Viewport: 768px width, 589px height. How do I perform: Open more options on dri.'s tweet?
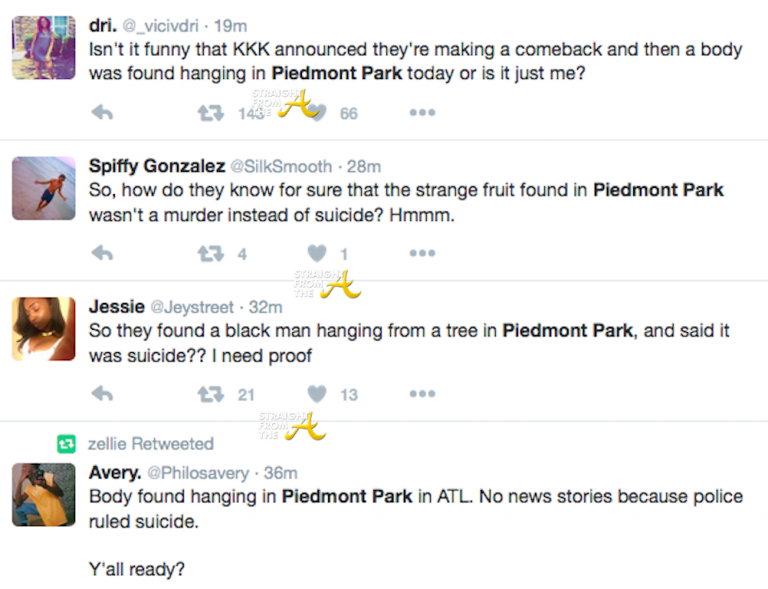421,113
